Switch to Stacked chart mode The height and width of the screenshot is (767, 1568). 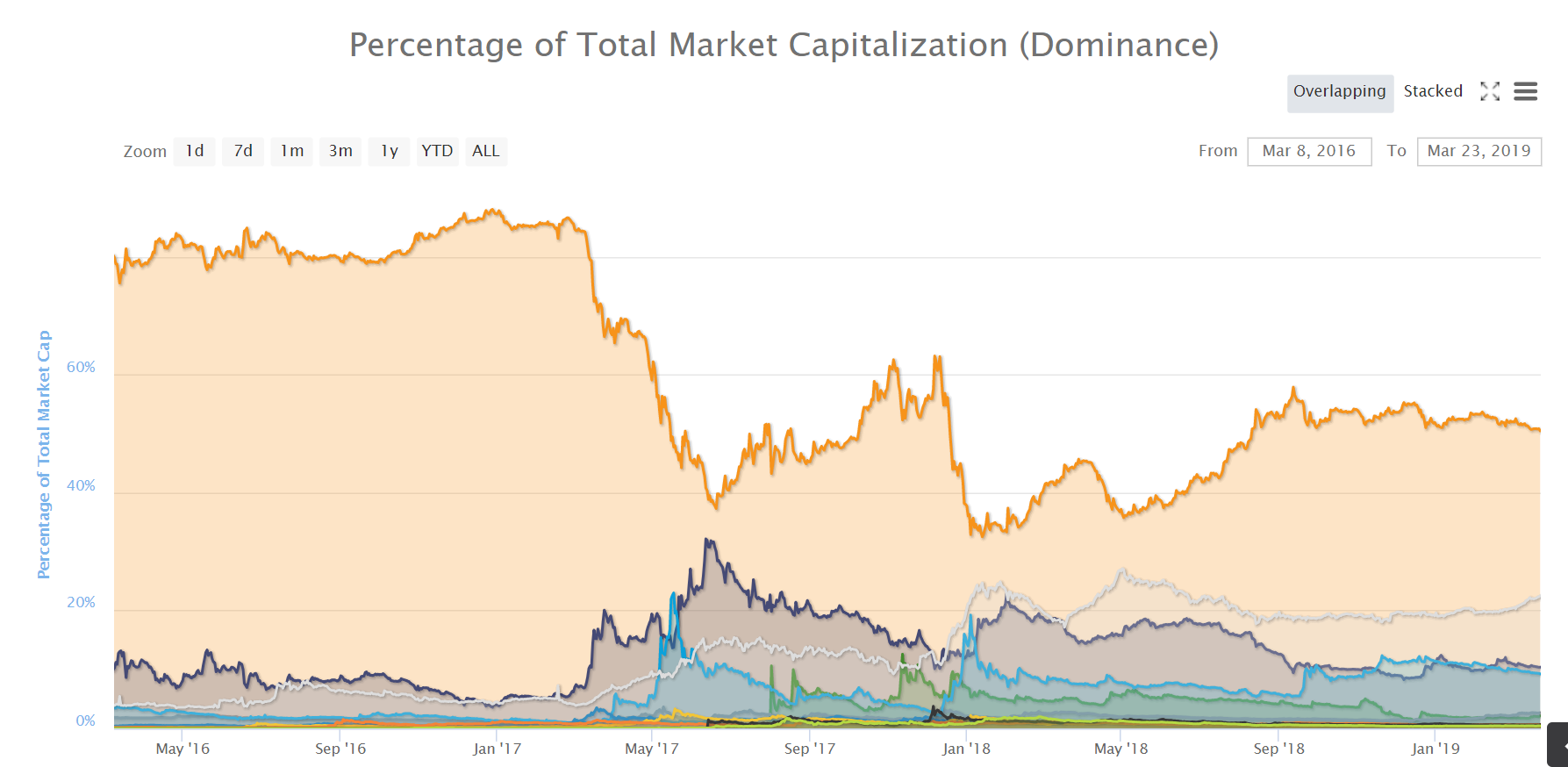click(1433, 91)
